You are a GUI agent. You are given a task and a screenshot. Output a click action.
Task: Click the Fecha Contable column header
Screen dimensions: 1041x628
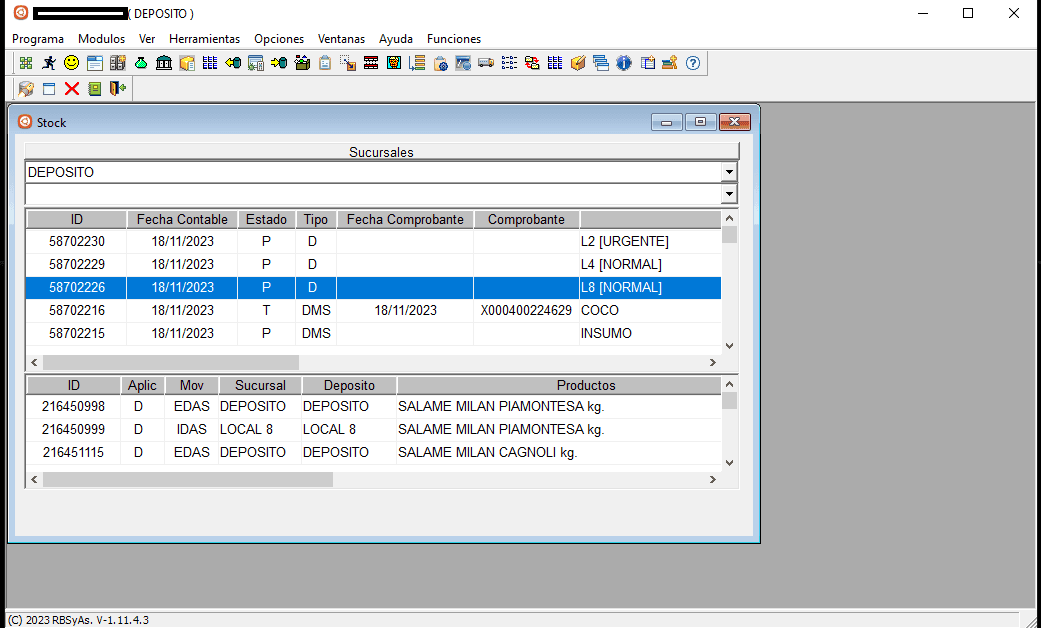pyautogui.click(x=182, y=219)
